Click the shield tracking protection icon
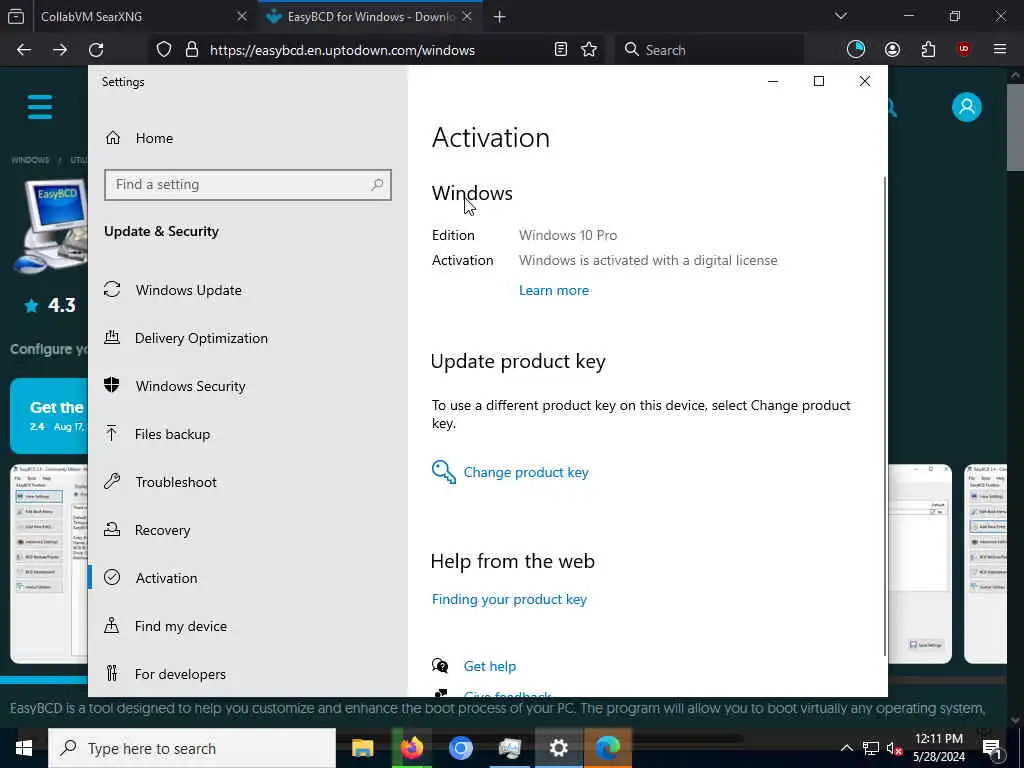 click(x=164, y=50)
